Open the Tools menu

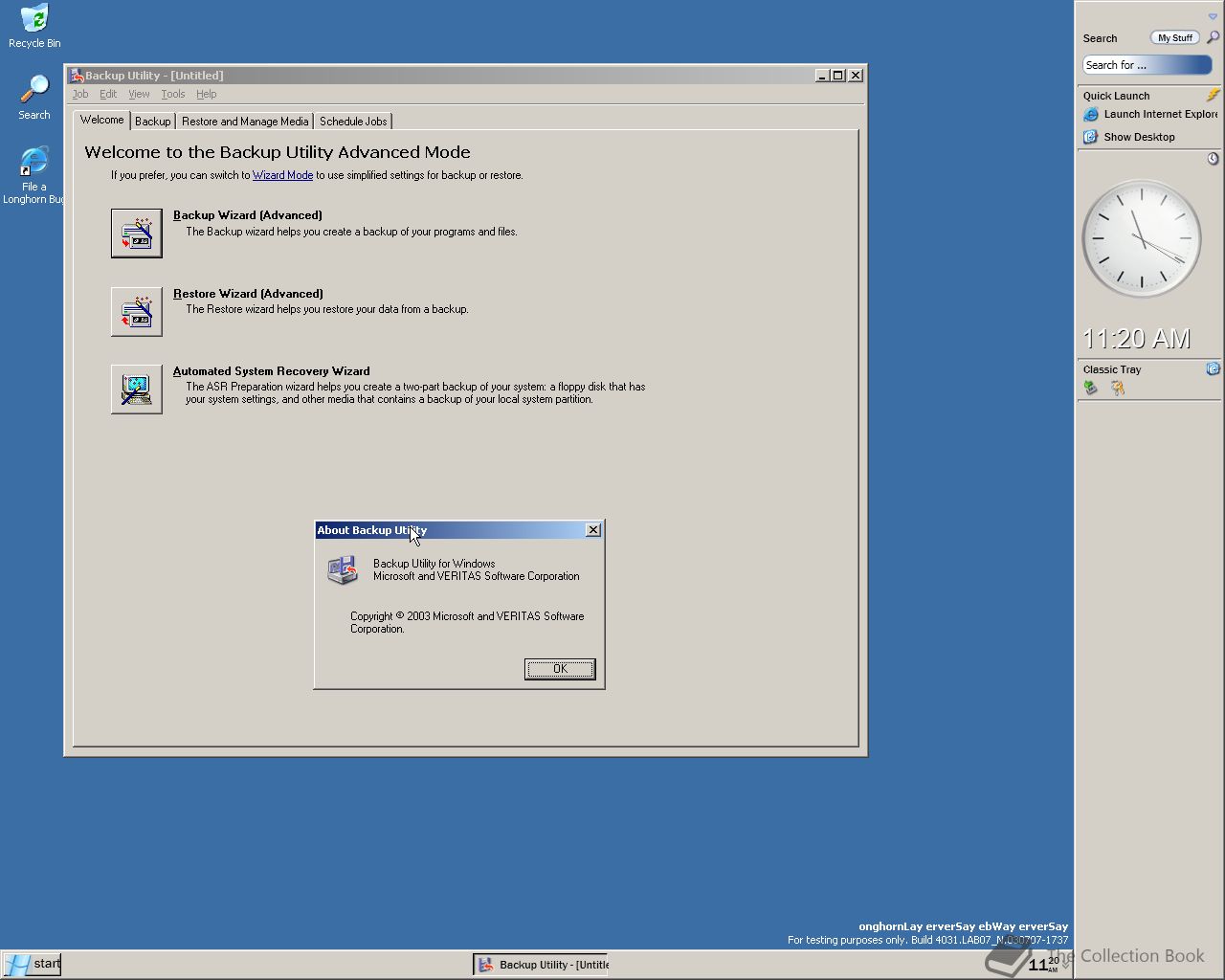click(x=173, y=94)
